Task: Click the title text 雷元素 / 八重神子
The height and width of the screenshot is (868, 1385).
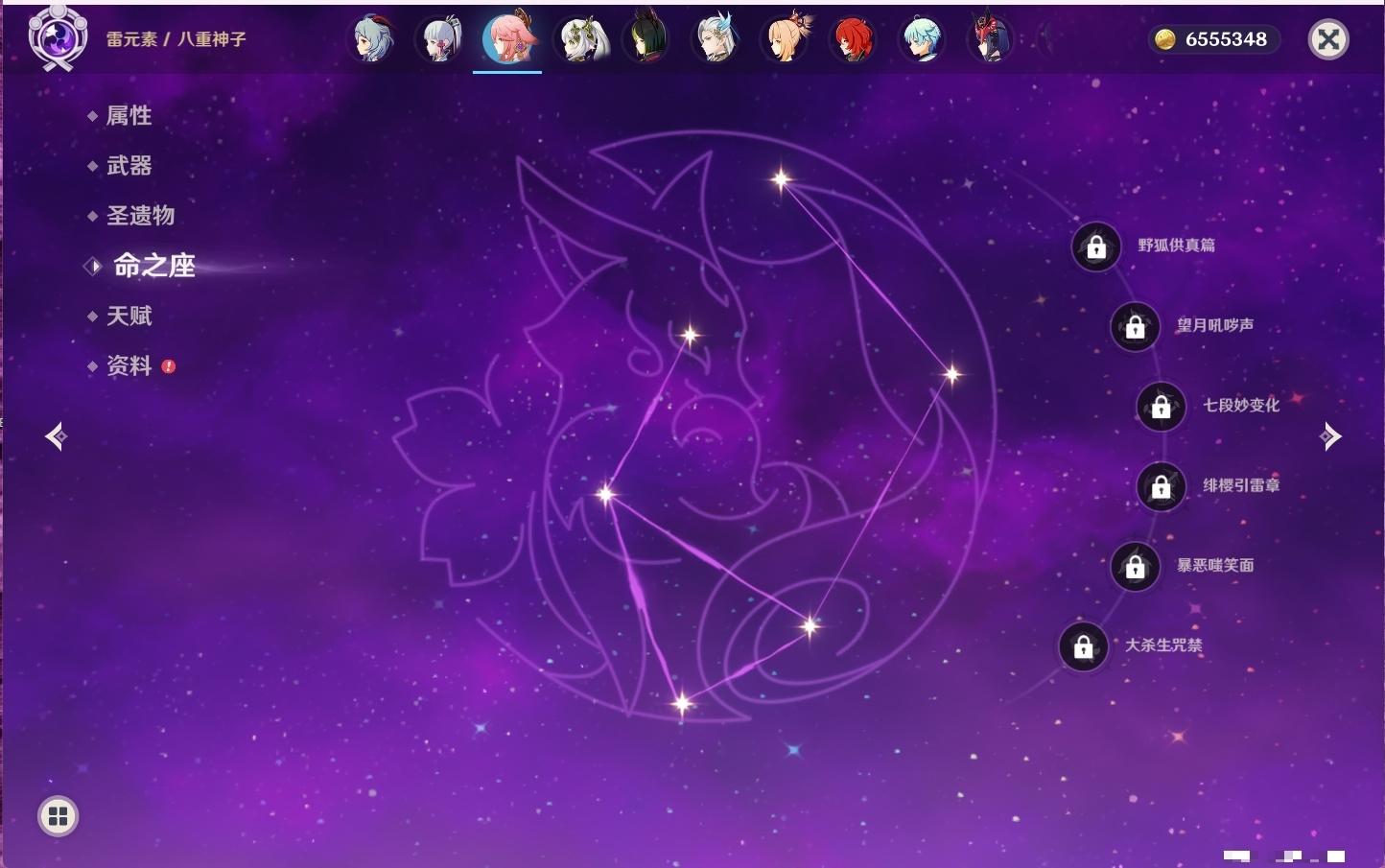Action: (x=176, y=39)
